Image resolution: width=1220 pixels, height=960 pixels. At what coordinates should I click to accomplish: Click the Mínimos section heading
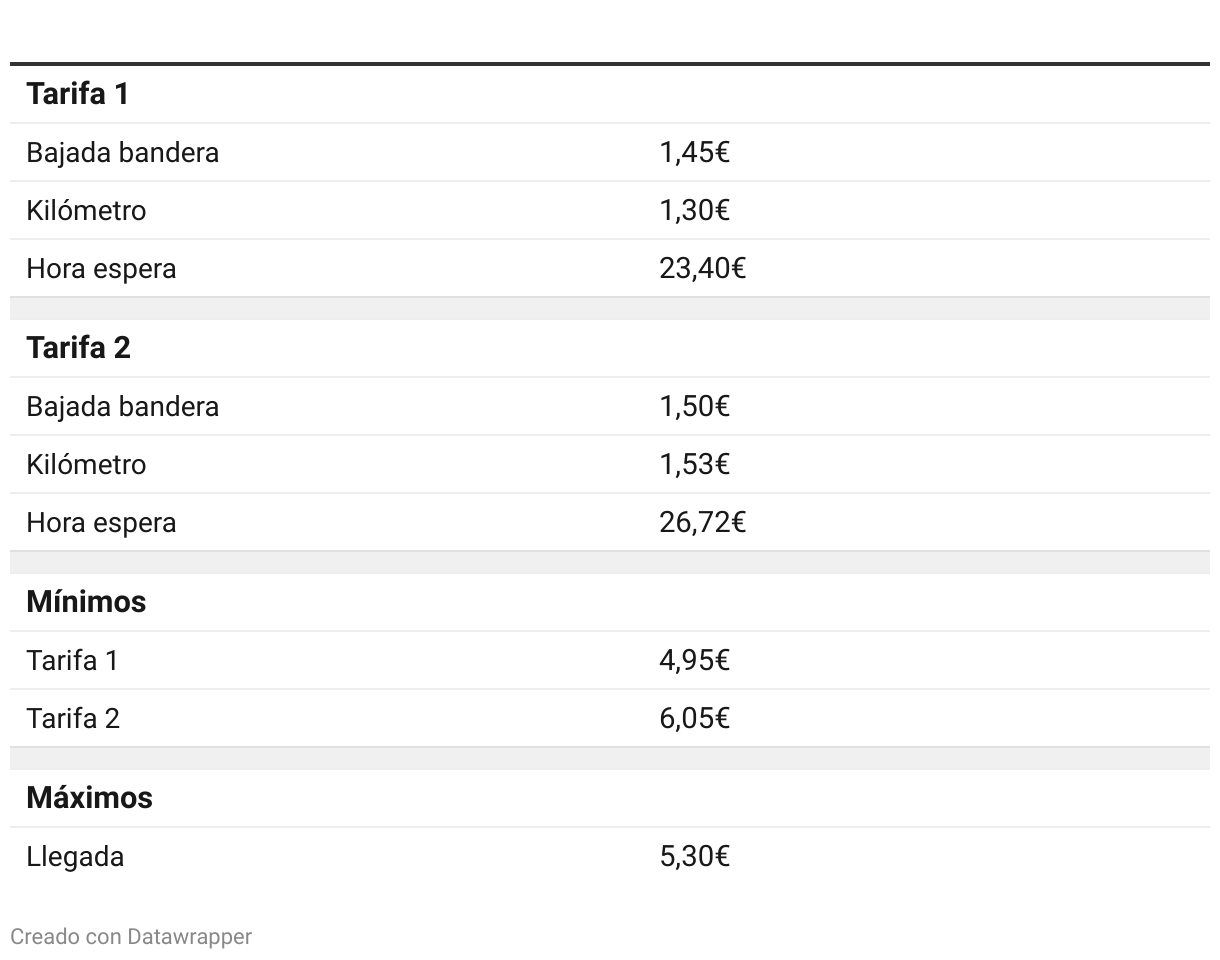(x=86, y=602)
